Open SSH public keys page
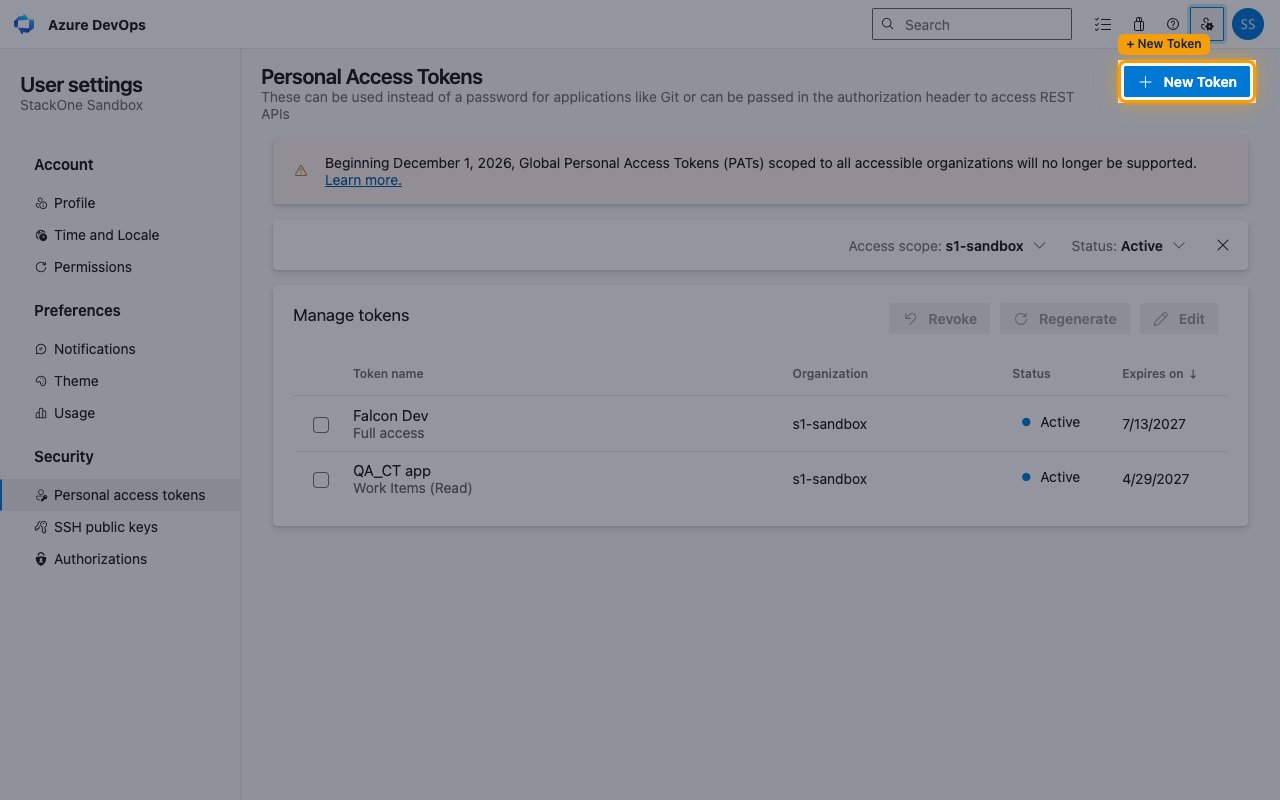This screenshot has height=800, width=1280. pyautogui.click(x=120, y=527)
